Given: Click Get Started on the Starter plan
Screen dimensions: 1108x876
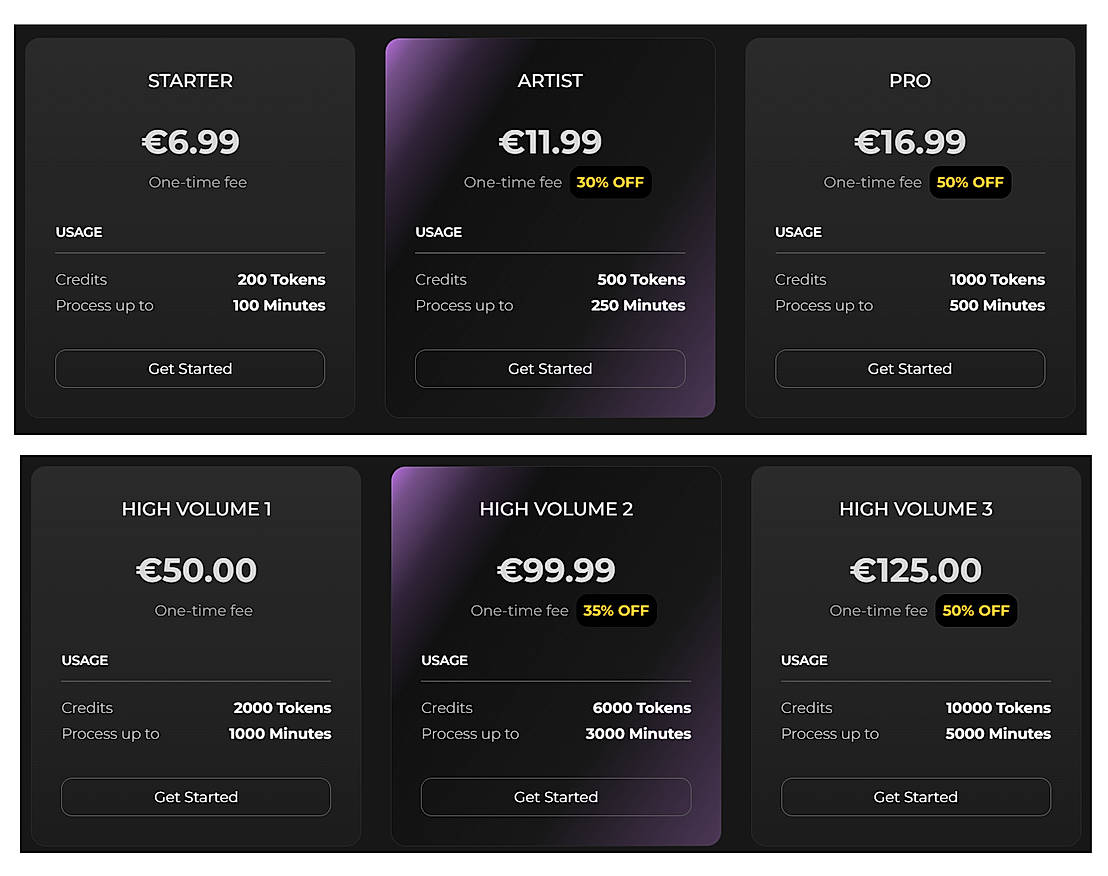Looking at the screenshot, I should pyautogui.click(x=190, y=369).
